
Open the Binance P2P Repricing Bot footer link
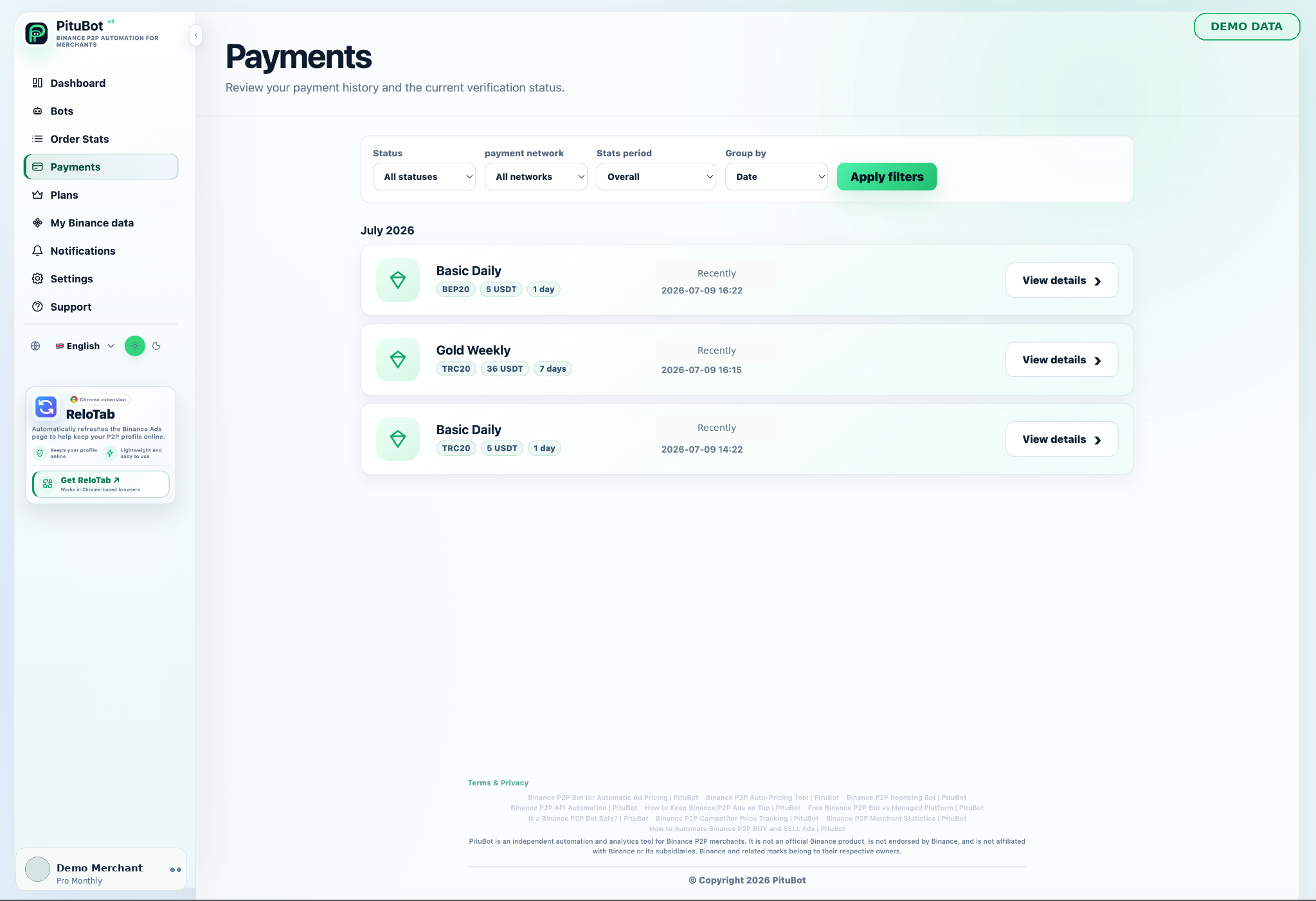click(x=906, y=797)
